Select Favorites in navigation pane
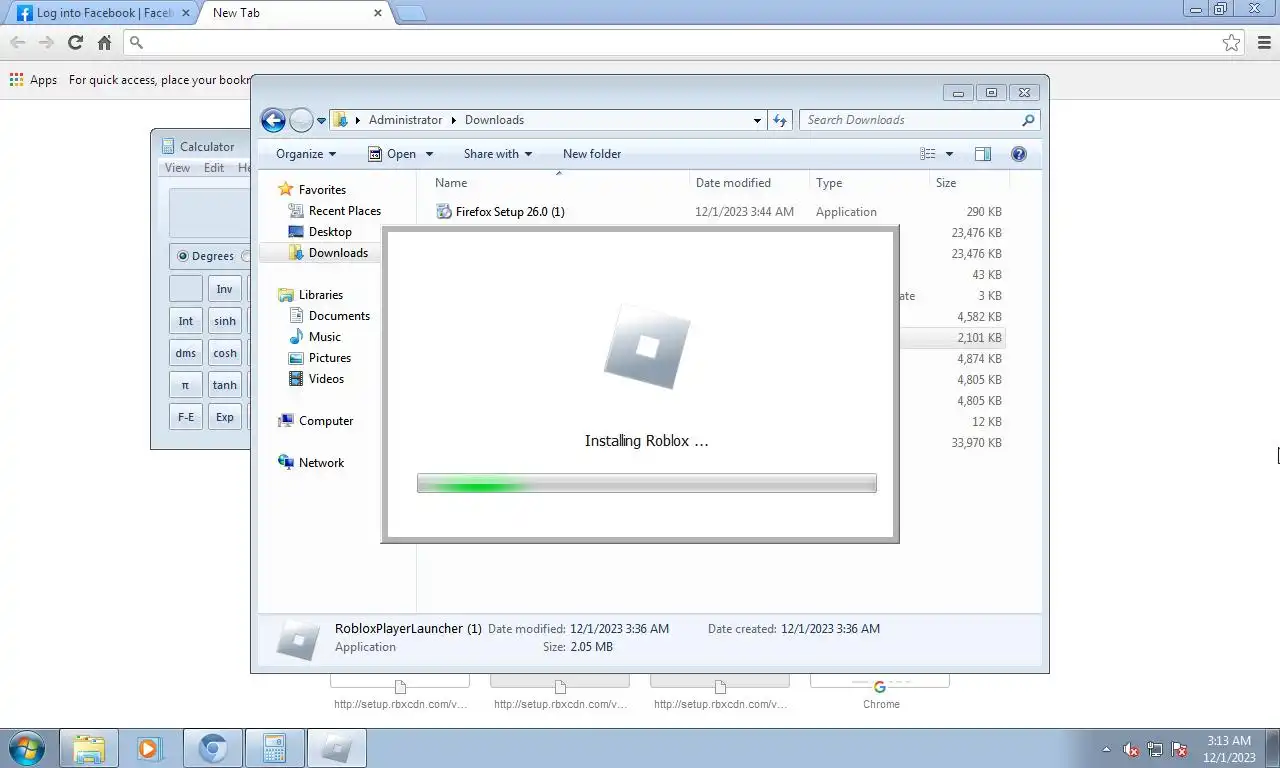 pos(322,190)
